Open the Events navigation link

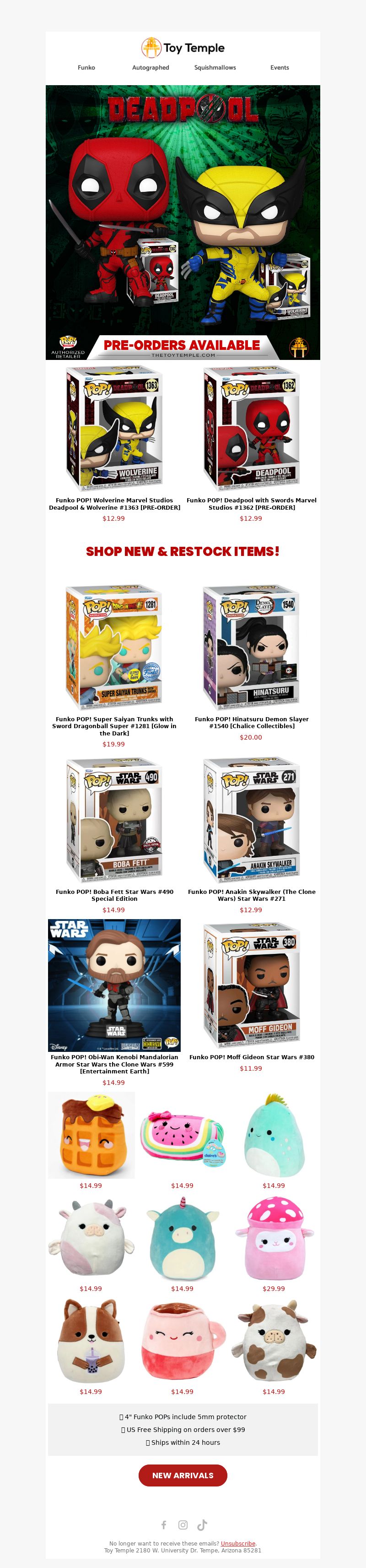pyautogui.click(x=280, y=68)
